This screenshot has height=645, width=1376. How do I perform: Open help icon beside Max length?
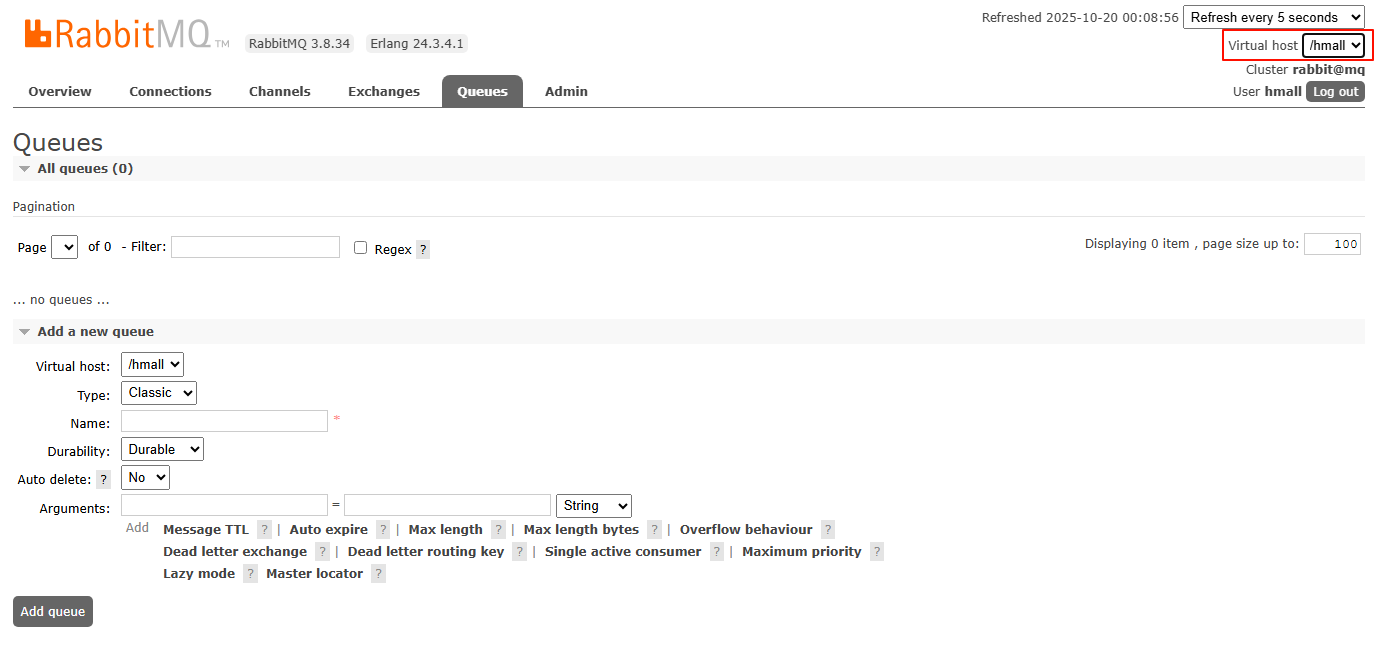tap(498, 530)
